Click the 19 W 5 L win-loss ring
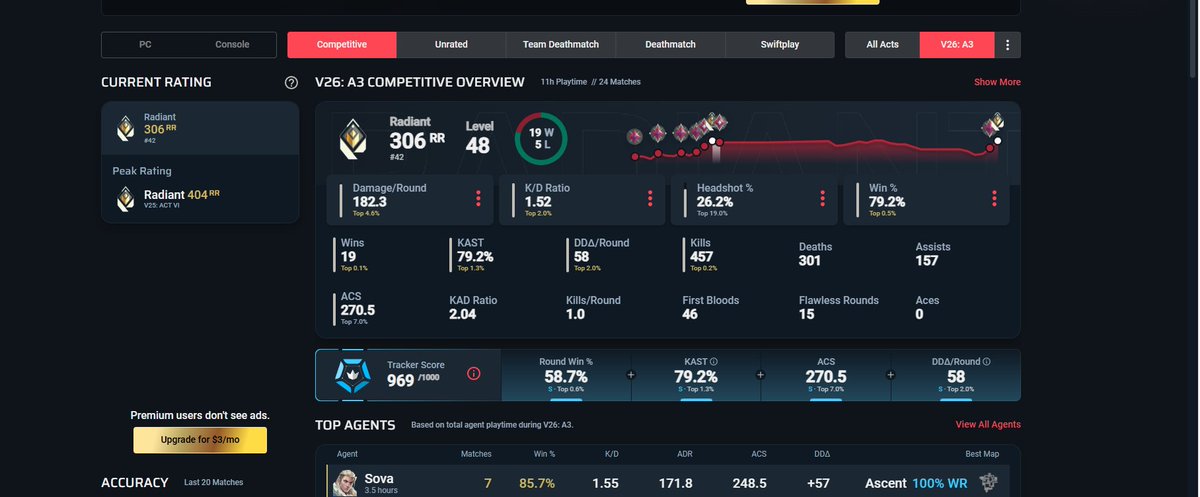The image size is (1200, 497). pos(542,138)
